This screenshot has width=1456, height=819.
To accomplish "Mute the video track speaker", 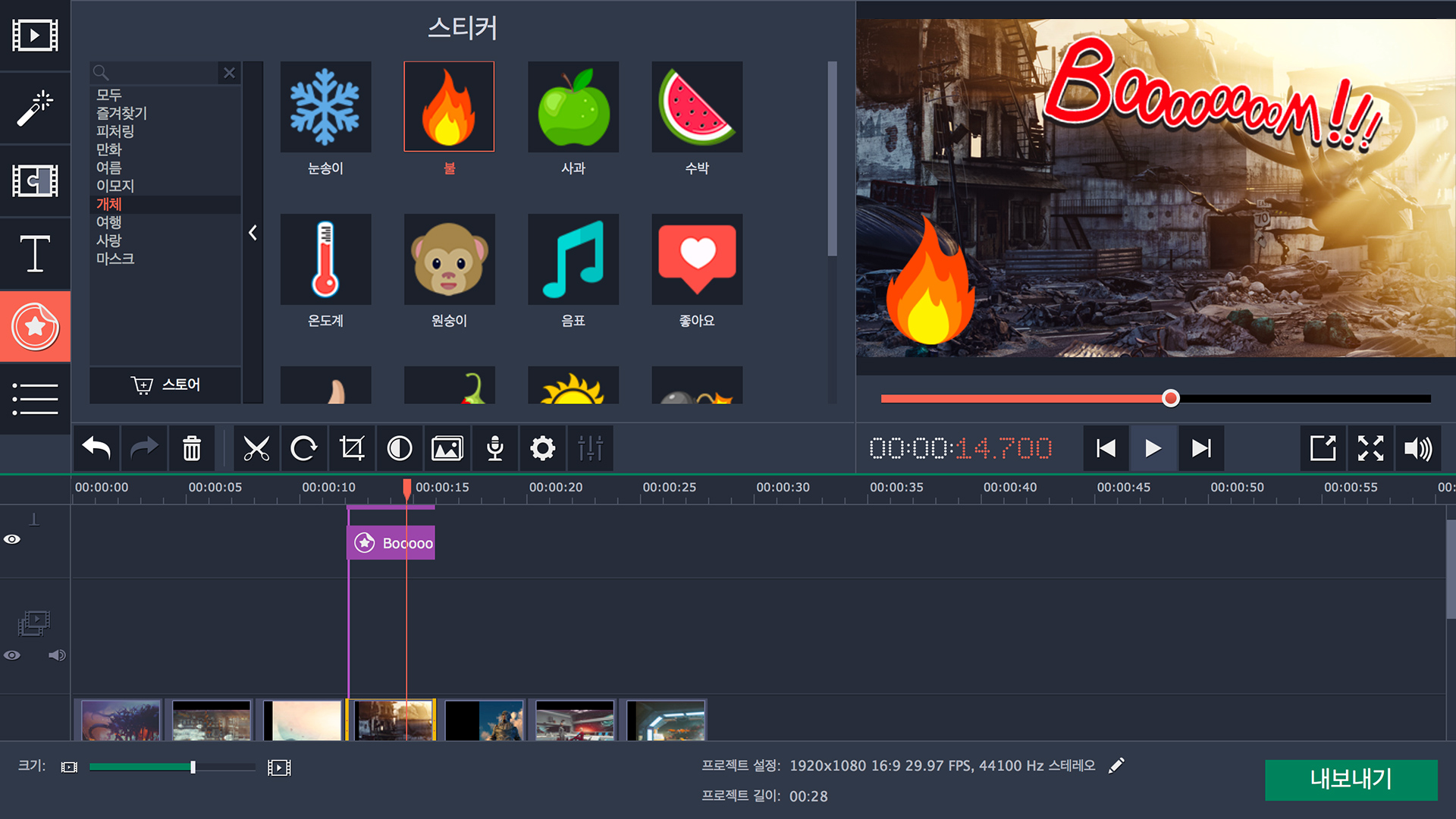I will 57,655.
